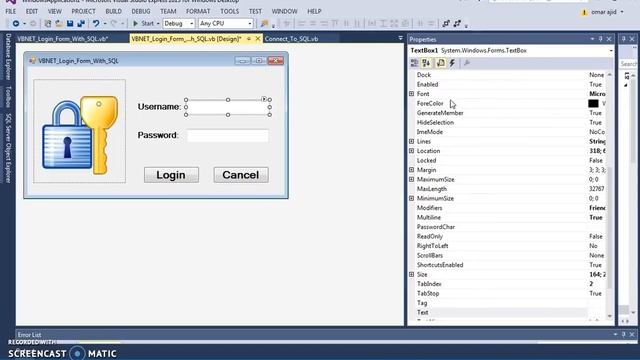Screen dimensions: 640x360
Task: Open Properties window position dropdown arrow
Action: click(x=592, y=39)
